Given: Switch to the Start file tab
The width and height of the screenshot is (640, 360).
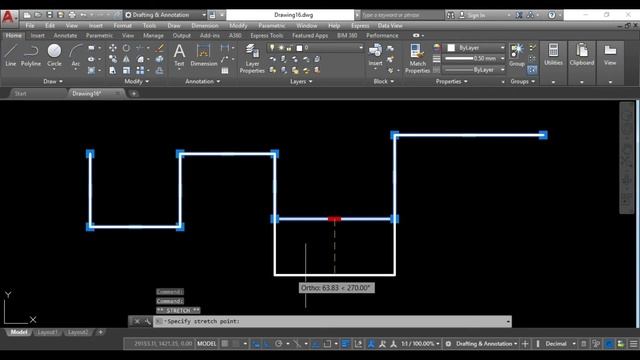Looking at the screenshot, I should 20,93.
